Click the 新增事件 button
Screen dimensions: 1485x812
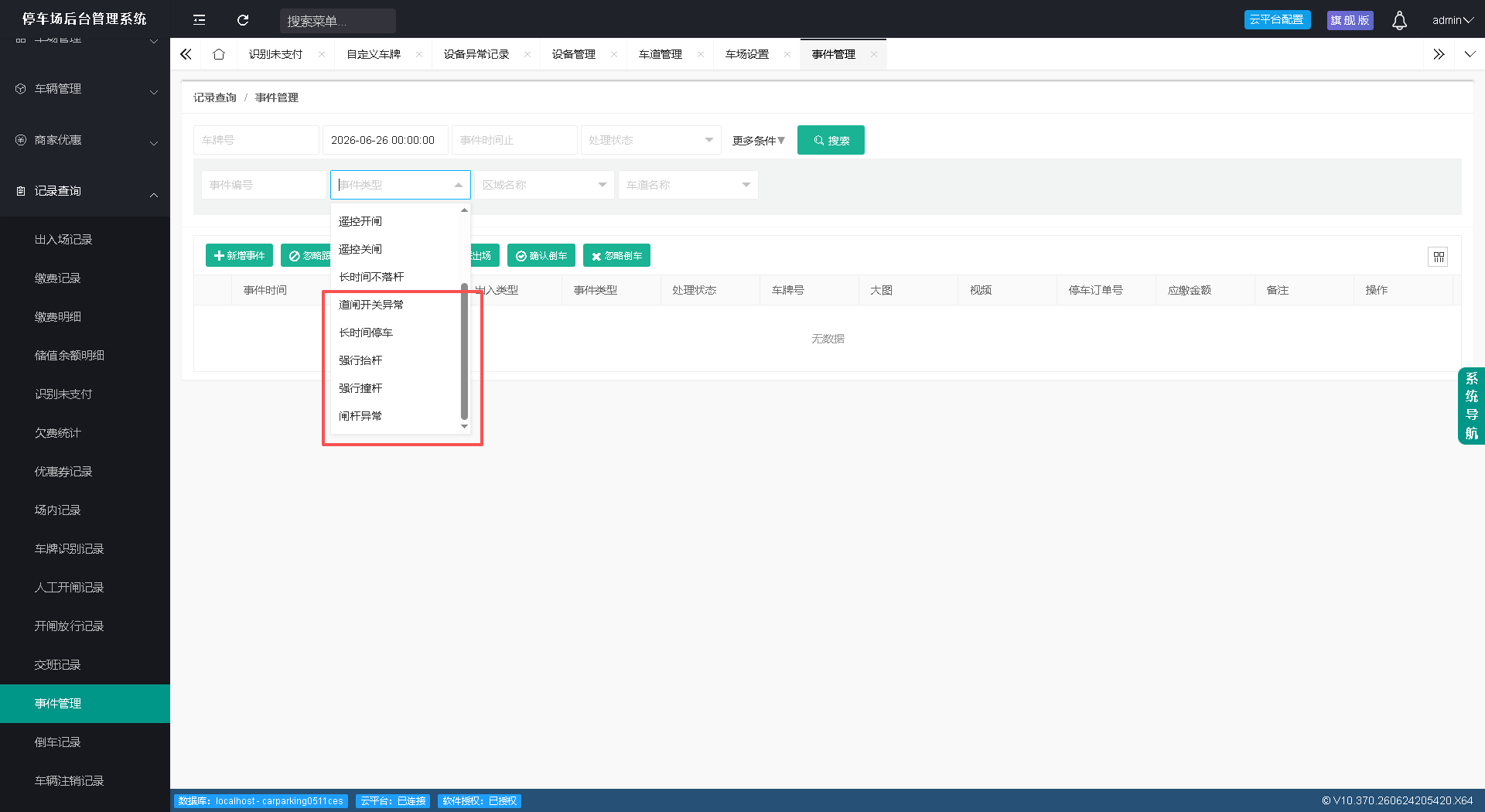[x=239, y=255]
